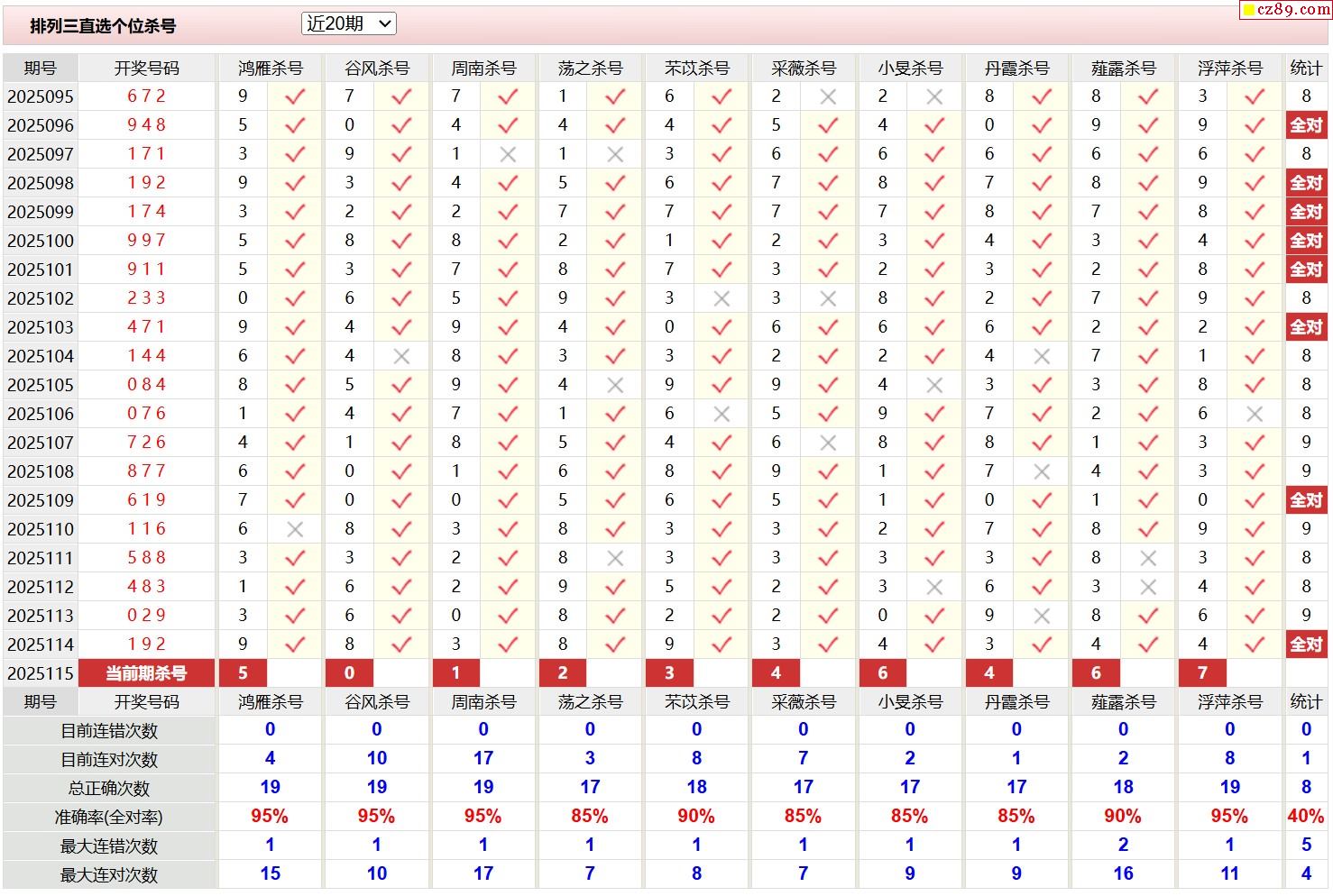The image size is (1333, 896).
Task: Click the cross mark for 浮萍杀号 in row 2025106
Action: [1255, 414]
